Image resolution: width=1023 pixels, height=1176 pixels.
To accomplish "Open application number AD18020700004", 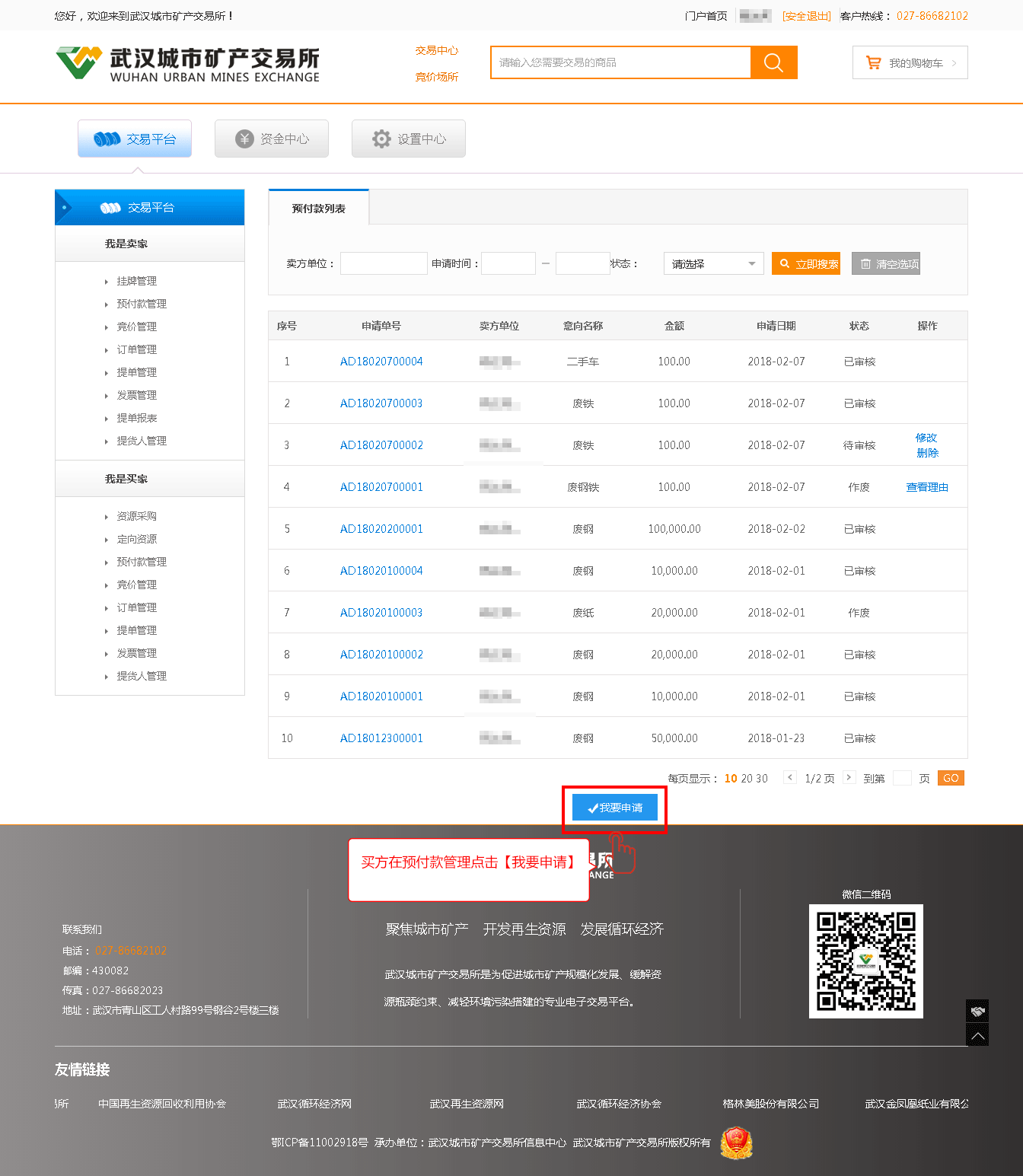I will [x=381, y=362].
